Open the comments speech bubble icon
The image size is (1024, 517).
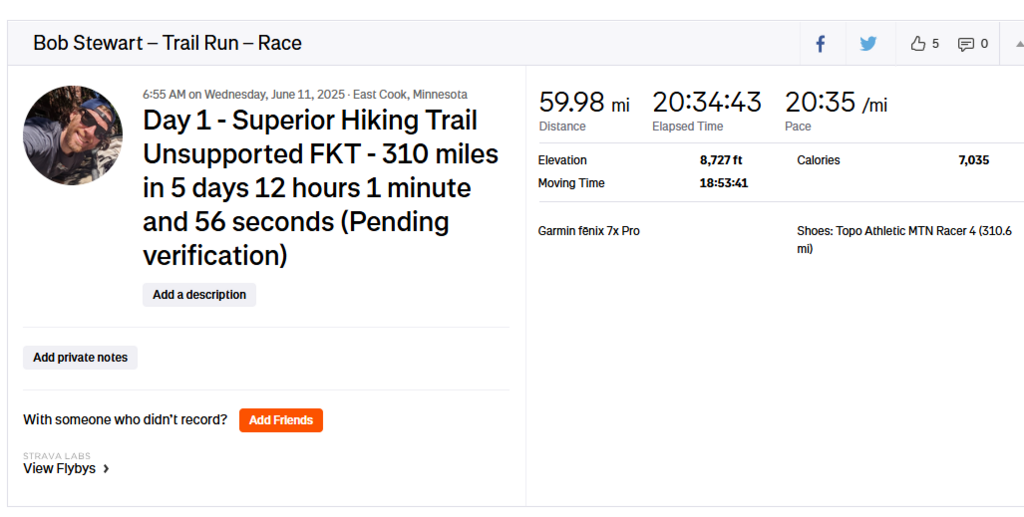pos(965,44)
